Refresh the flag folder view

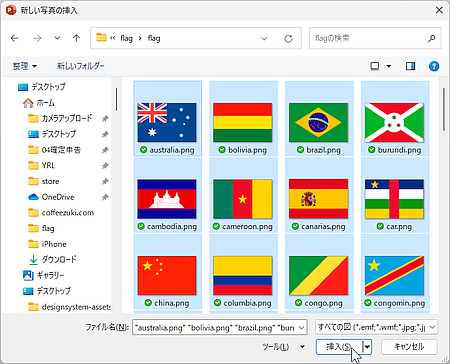(288, 39)
